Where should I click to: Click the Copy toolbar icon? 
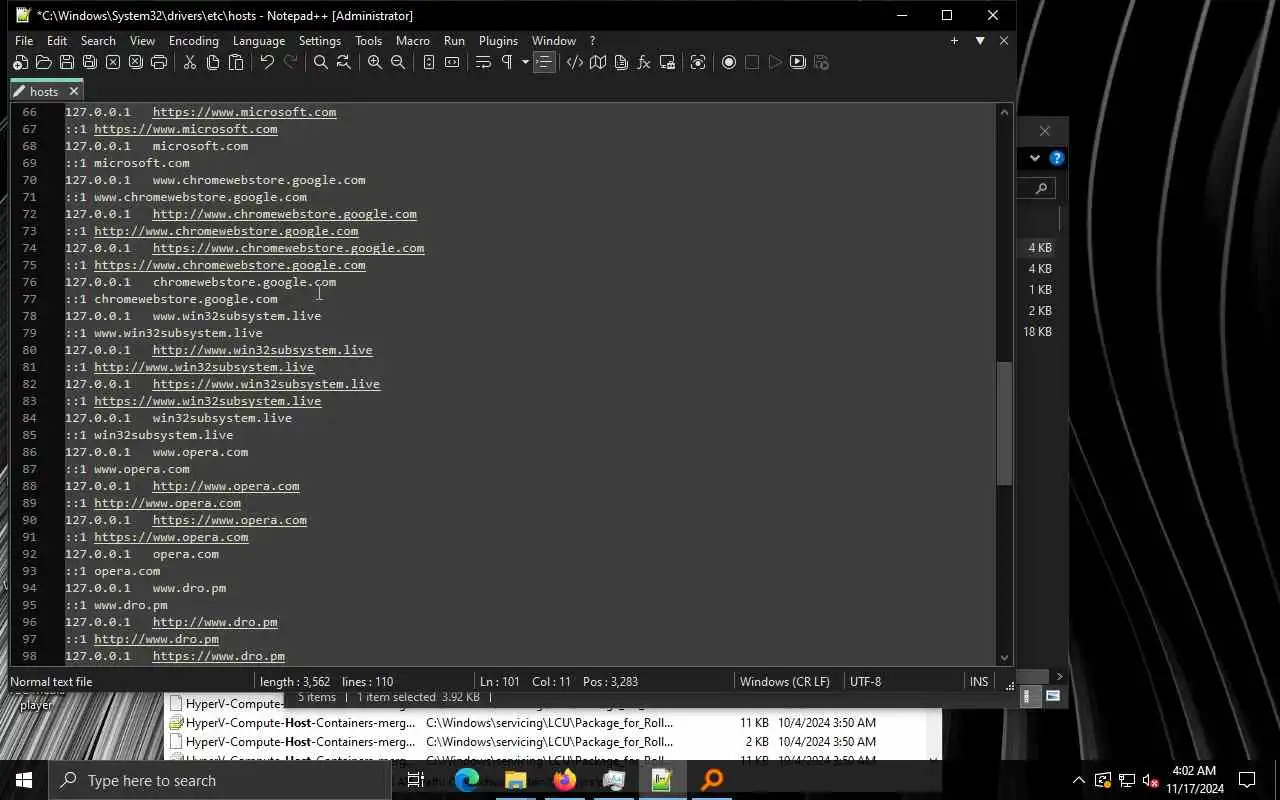[212, 62]
